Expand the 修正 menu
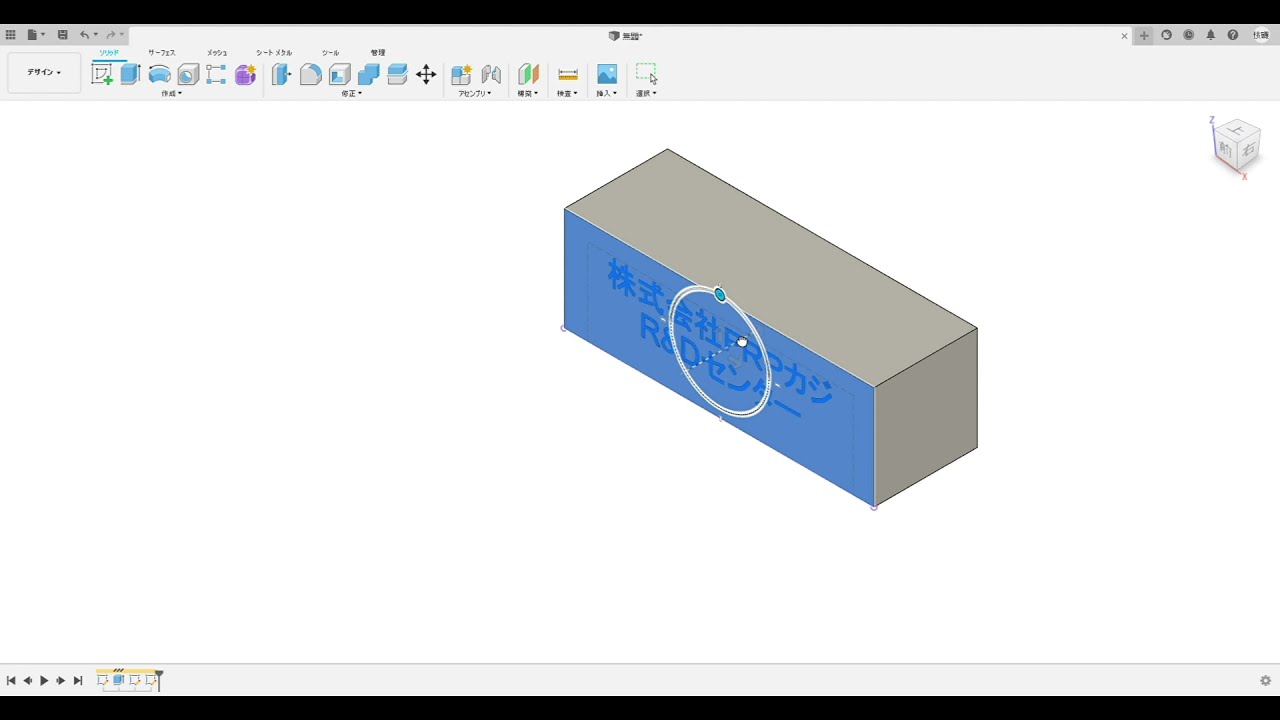Screen dimensions: 1280x720 point(351,93)
